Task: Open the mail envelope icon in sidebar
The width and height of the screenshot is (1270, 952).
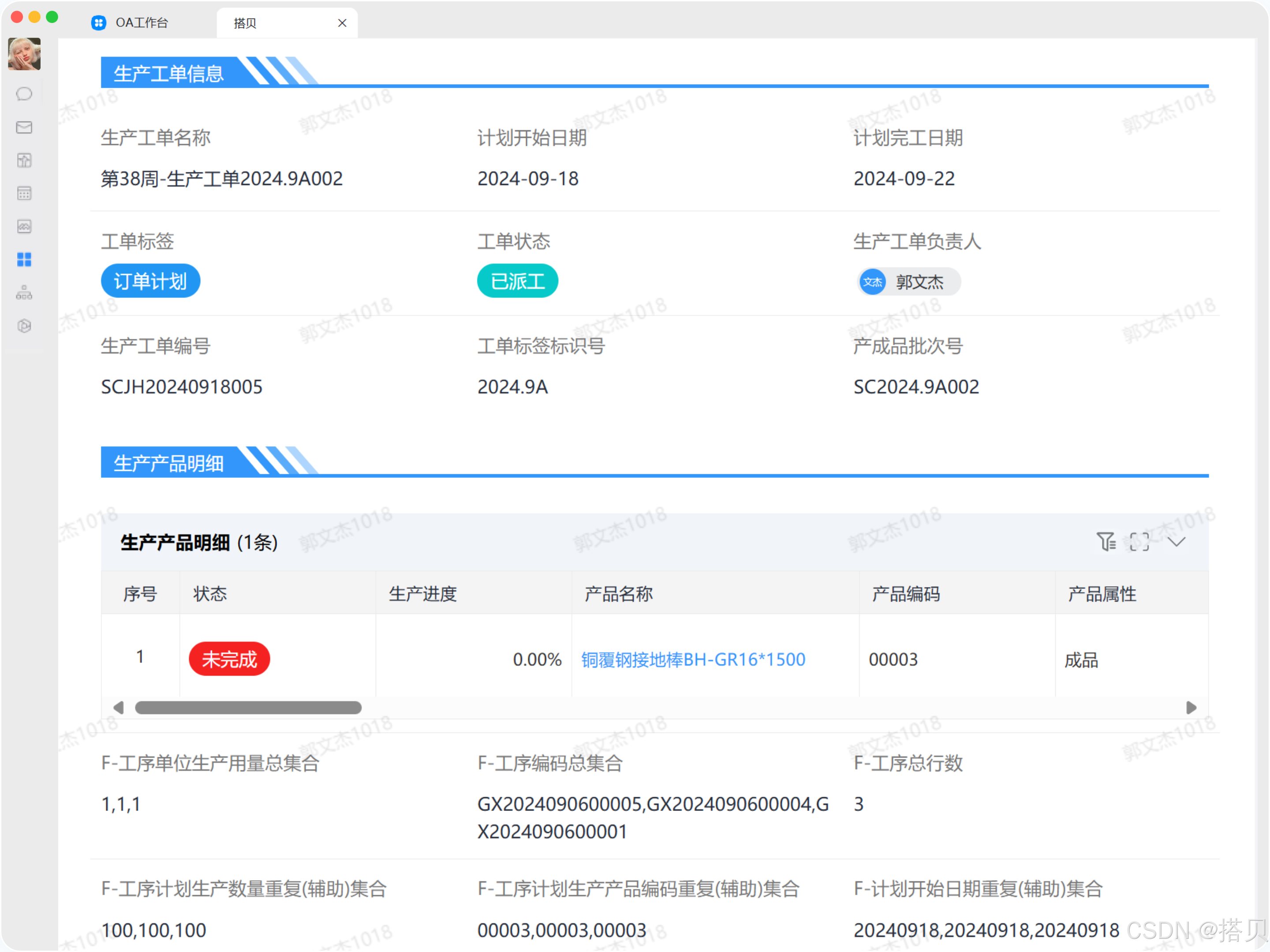Action: click(24, 127)
